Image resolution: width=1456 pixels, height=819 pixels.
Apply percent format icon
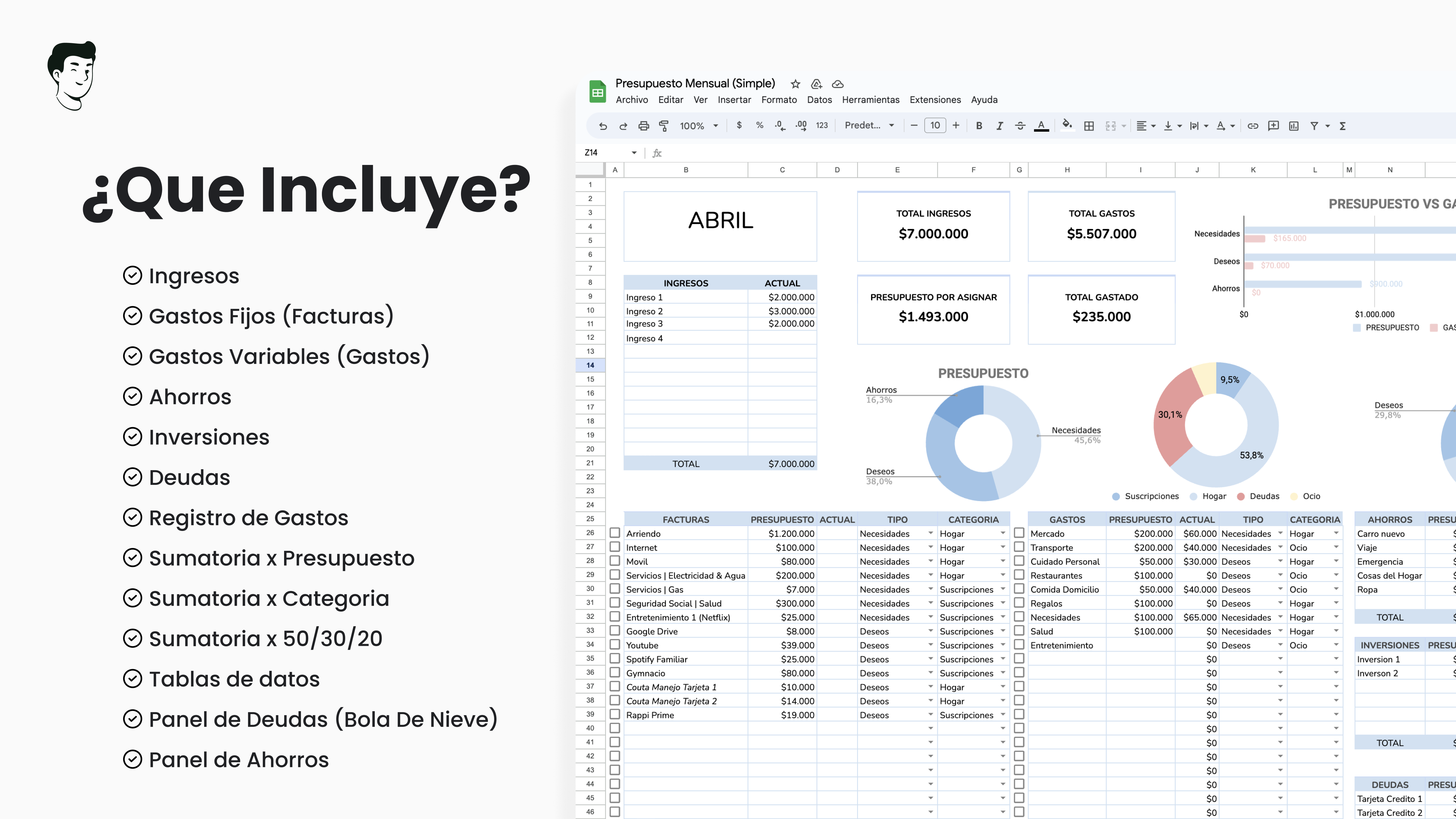[760, 125]
